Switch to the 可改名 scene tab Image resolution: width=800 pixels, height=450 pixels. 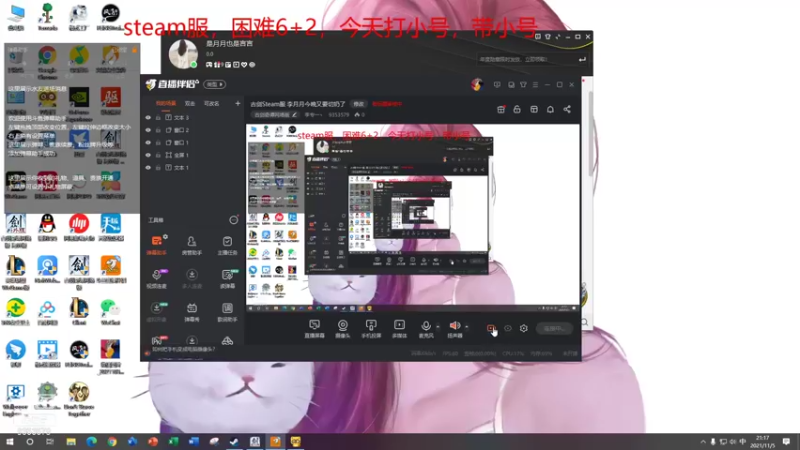click(211, 103)
